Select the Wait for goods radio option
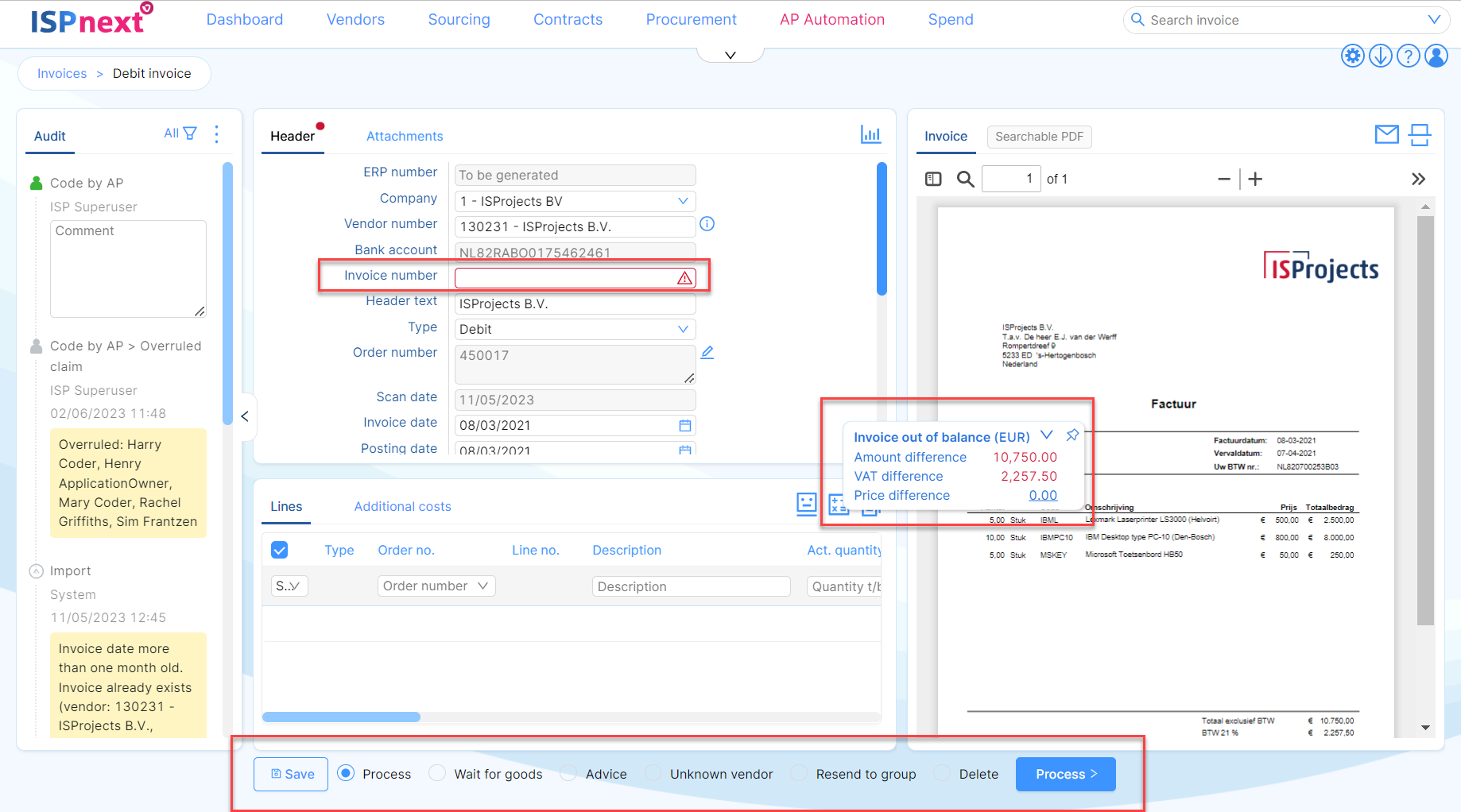The height and width of the screenshot is (812, 1461). pos(437,773)
